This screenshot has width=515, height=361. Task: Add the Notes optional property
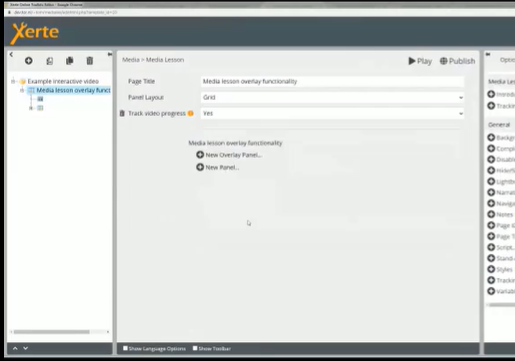coord(491,214)
